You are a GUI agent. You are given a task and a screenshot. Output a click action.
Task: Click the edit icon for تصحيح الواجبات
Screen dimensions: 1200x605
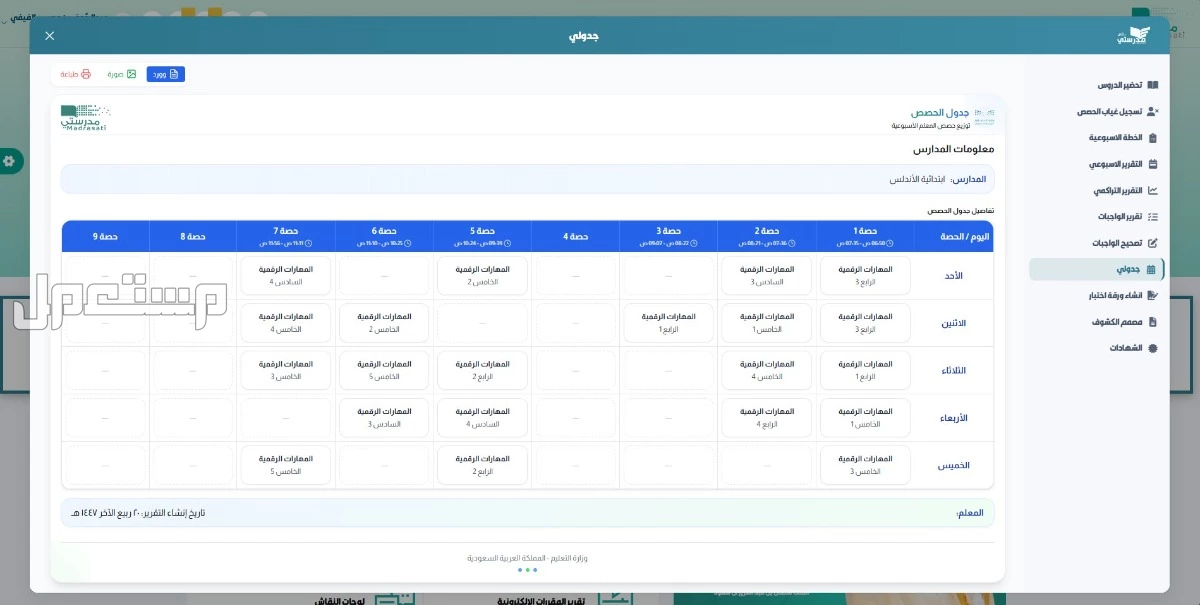click(x=1152, y=243)
